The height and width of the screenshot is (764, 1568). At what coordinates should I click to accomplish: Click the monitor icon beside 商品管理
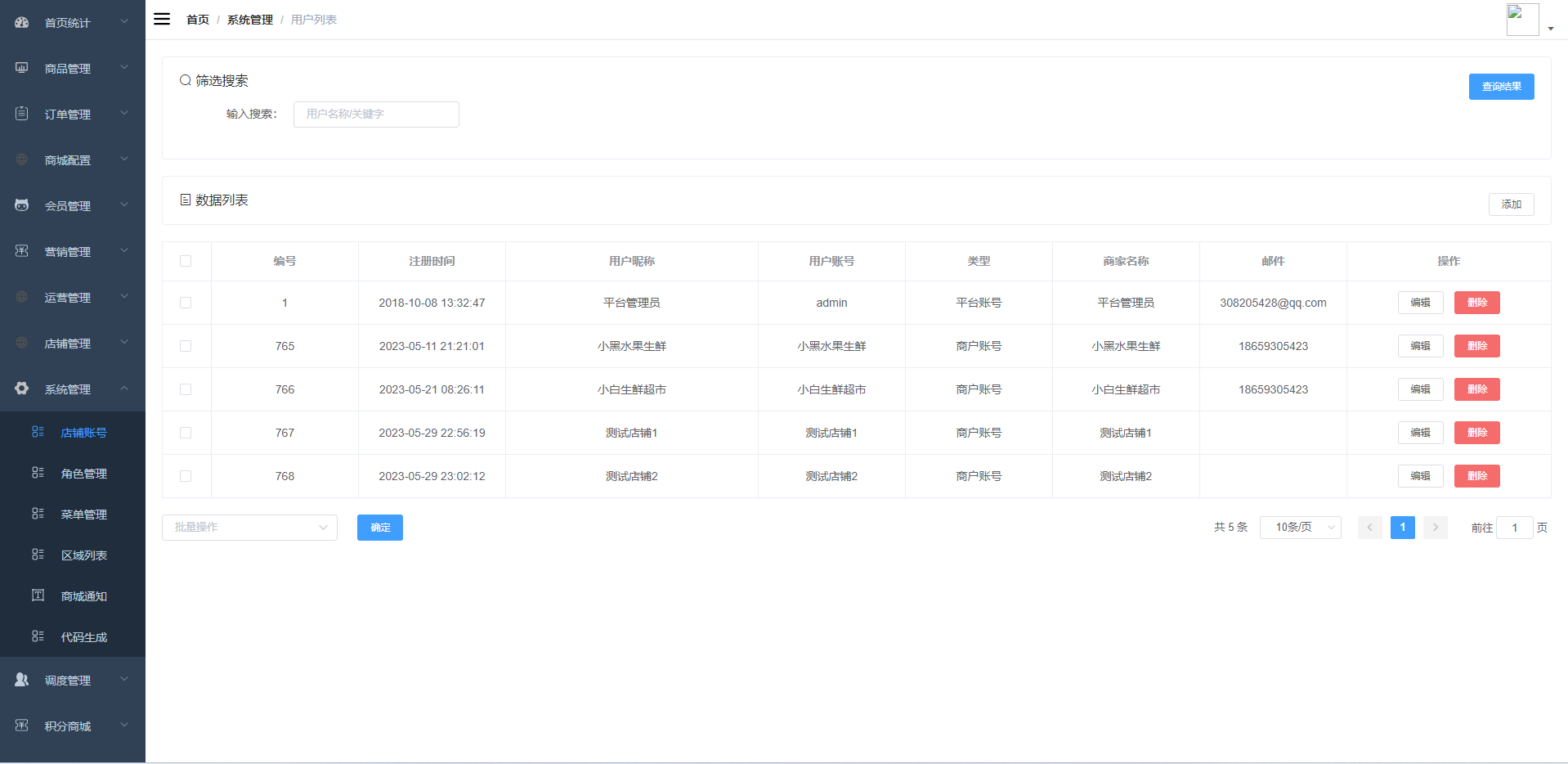tap(22, 68)
